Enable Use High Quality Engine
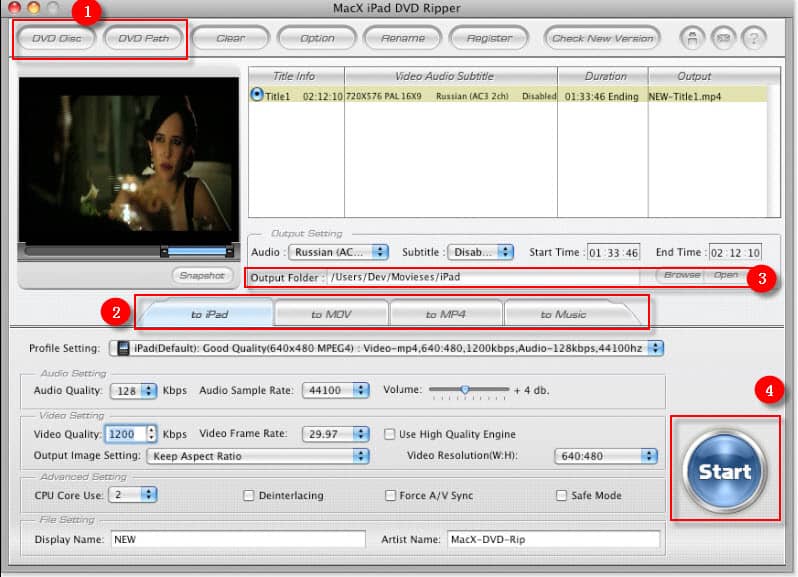The height and width of the screenshot is (577, 798). click(x=389, y=434)
